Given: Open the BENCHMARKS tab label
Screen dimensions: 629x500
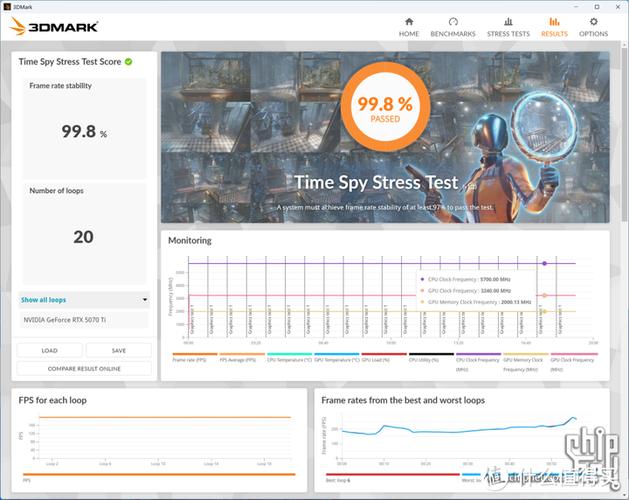Looking at the screenshot, I should (453, 34).
